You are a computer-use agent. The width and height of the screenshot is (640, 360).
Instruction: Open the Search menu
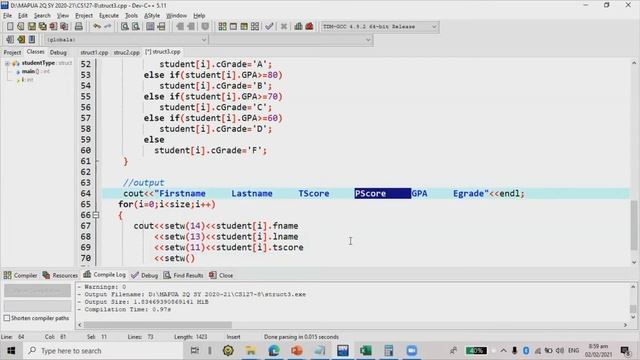click(42, 16)
